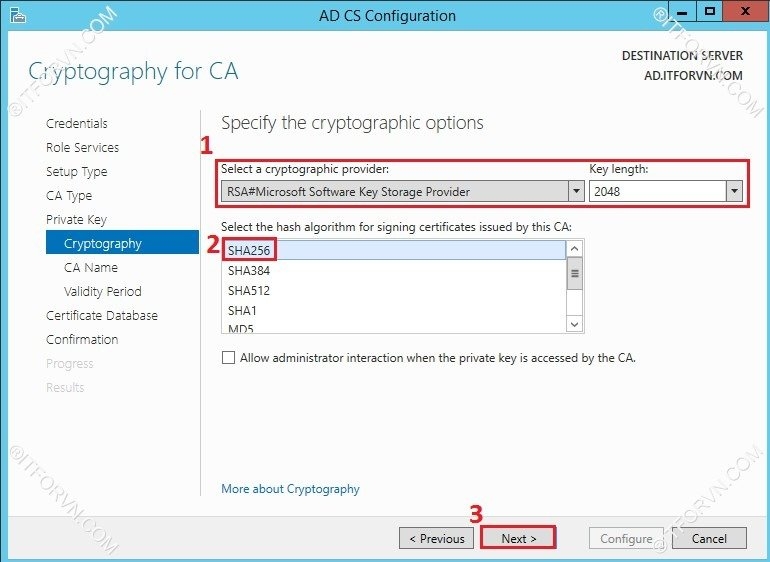Navigate to the CA Name step
The width and height of the screenshot is (770, 562).
pos(91,268)
